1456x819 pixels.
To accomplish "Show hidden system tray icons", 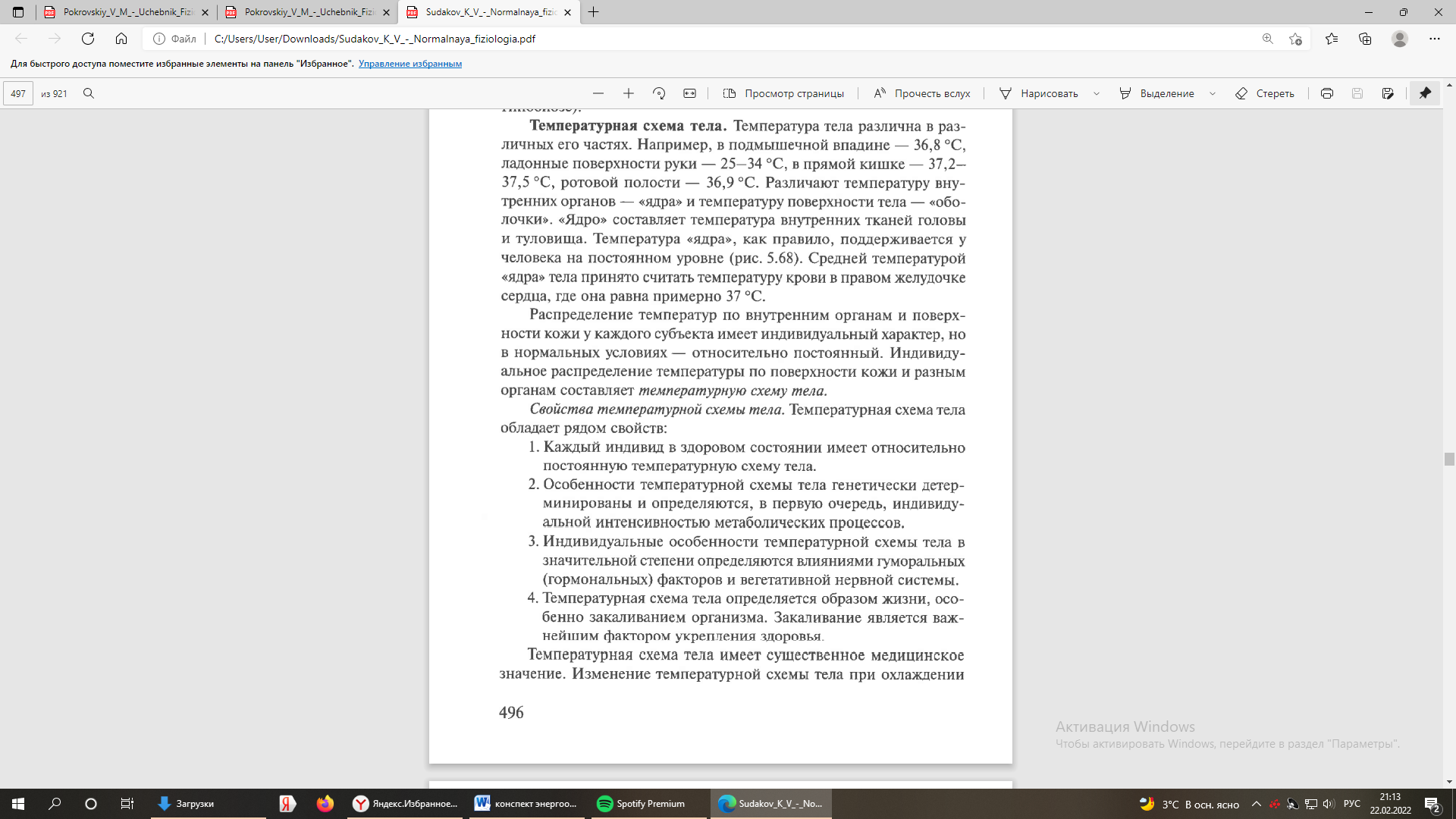I will pyautogui.click(x=1257, y=804).
